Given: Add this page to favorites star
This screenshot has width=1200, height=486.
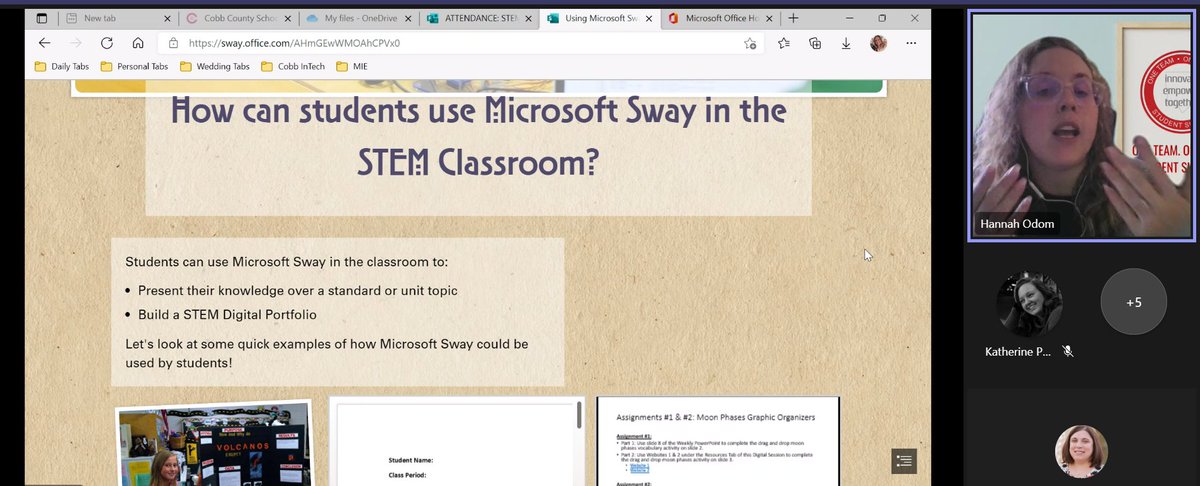Looking at the screenshot, I should click(x=750, y=43).
